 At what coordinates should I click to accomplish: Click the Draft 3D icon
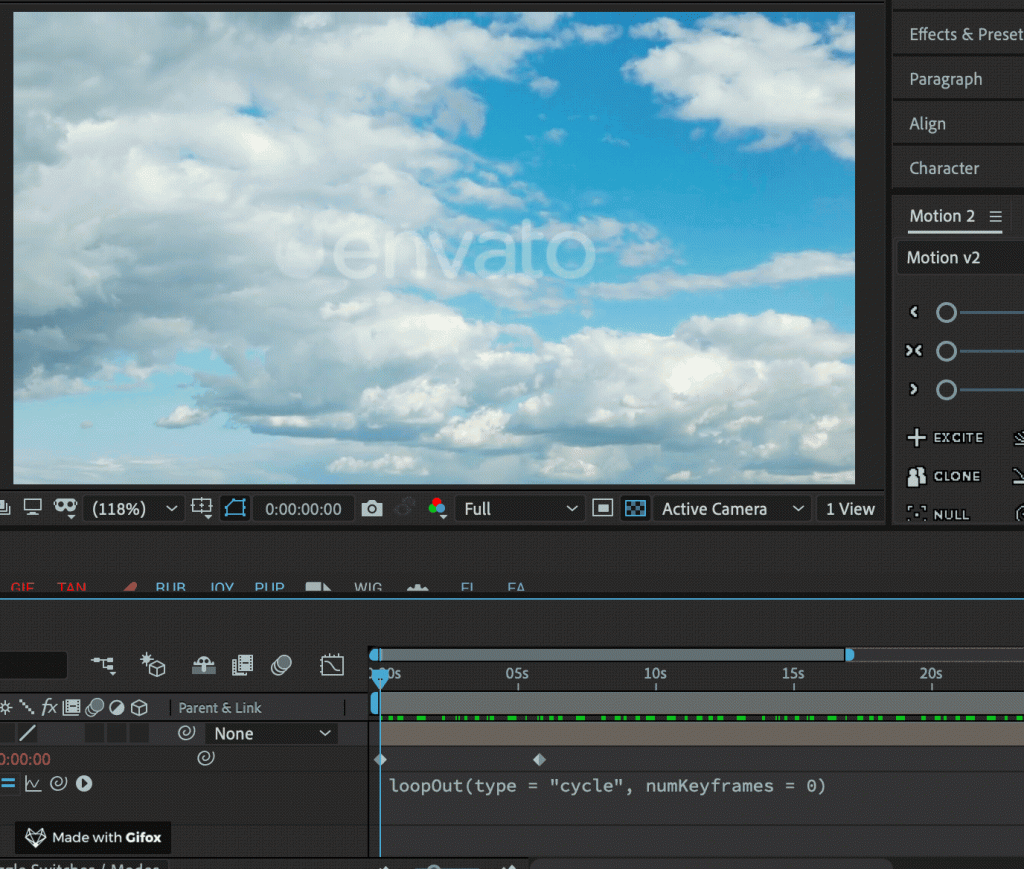point(153,665)
